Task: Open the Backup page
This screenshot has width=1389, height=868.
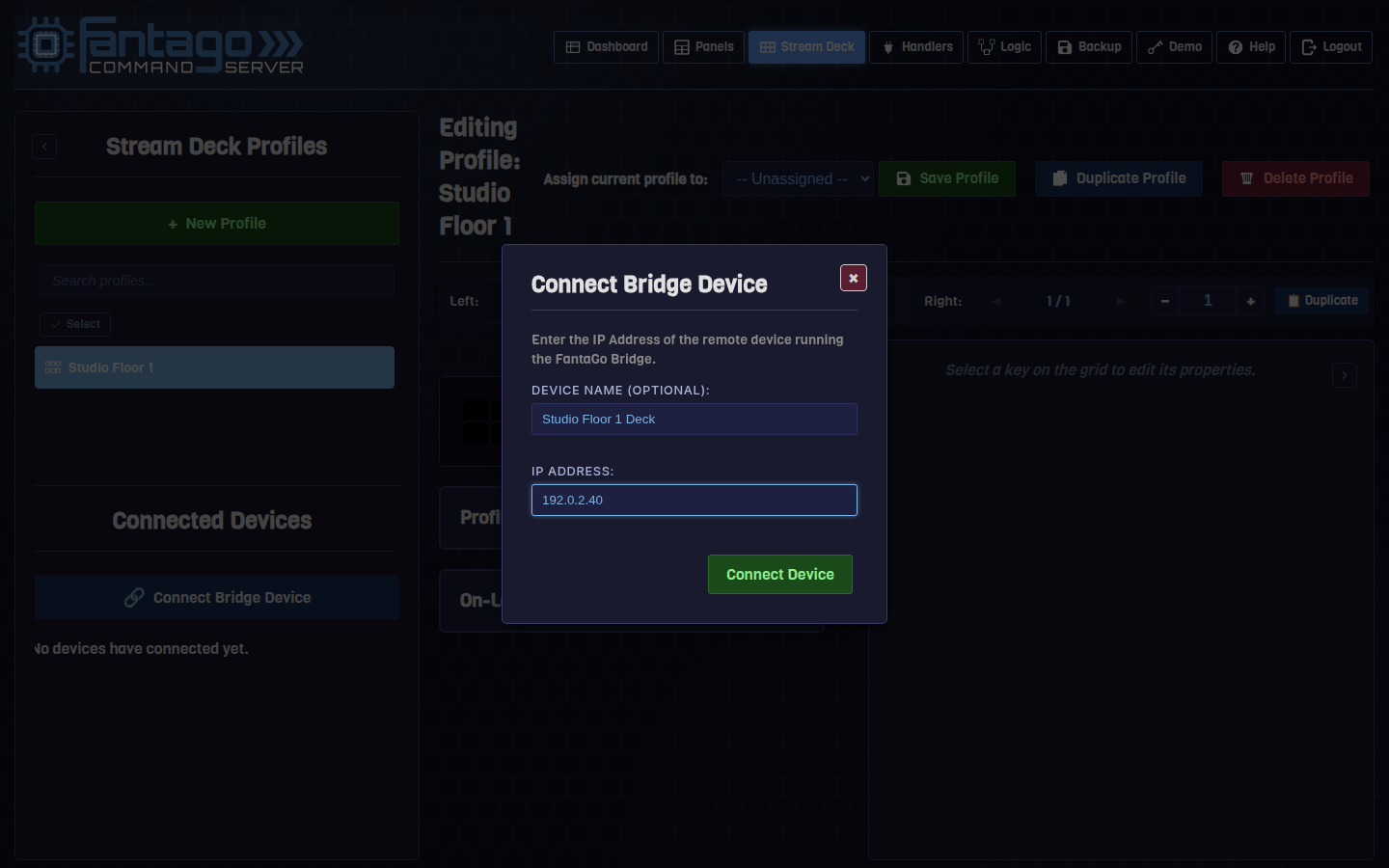Action: coord(1089,47)
